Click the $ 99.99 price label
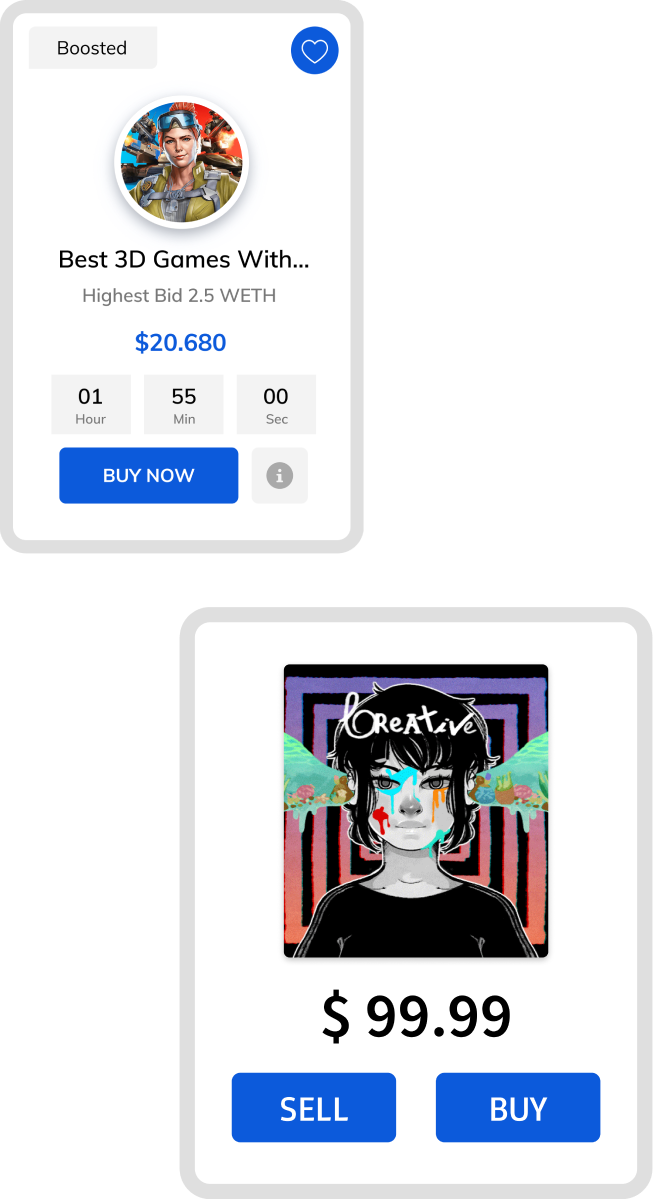The width and height of the screenshot is (653, 1200). 416,1016
